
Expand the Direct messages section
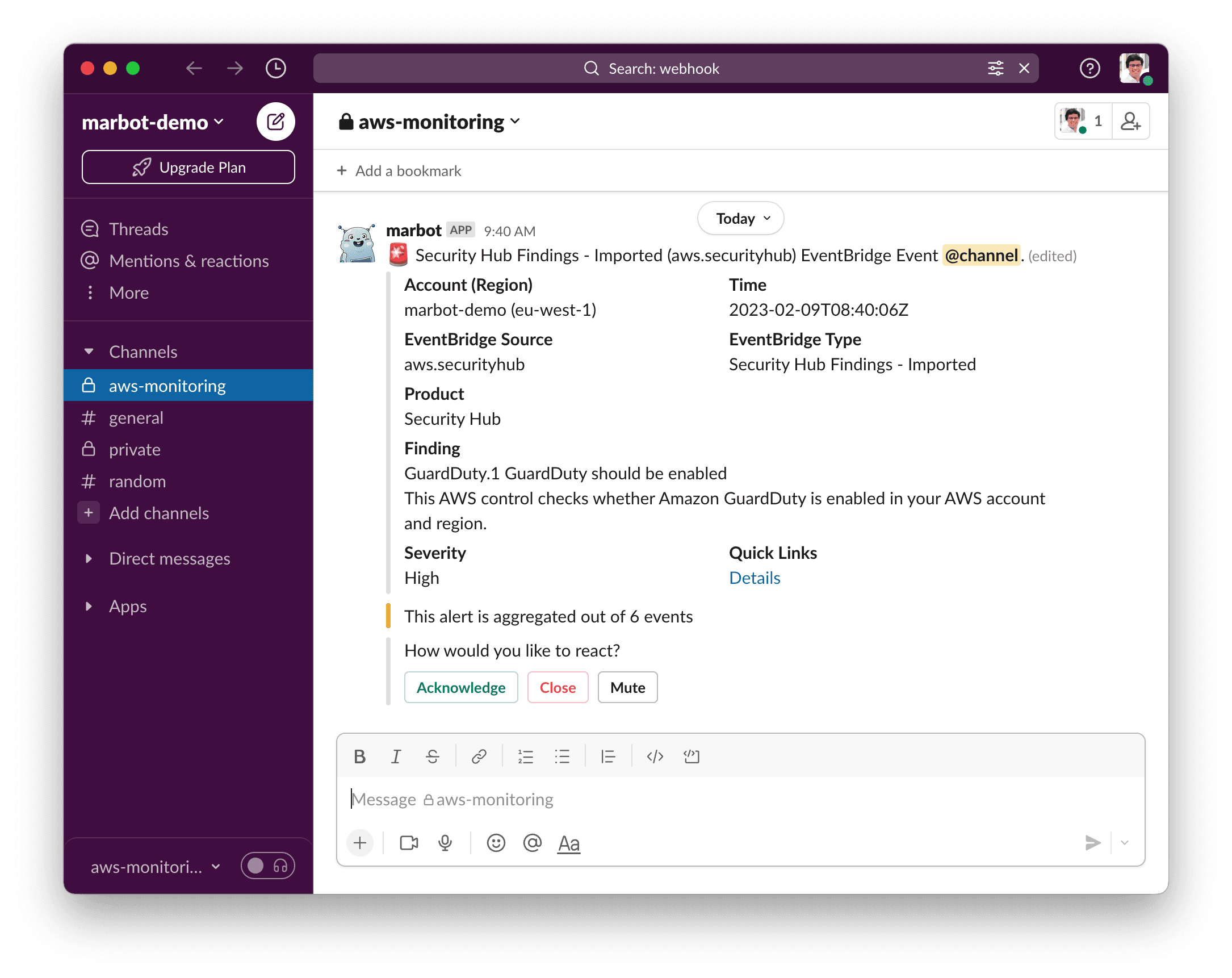89,558
